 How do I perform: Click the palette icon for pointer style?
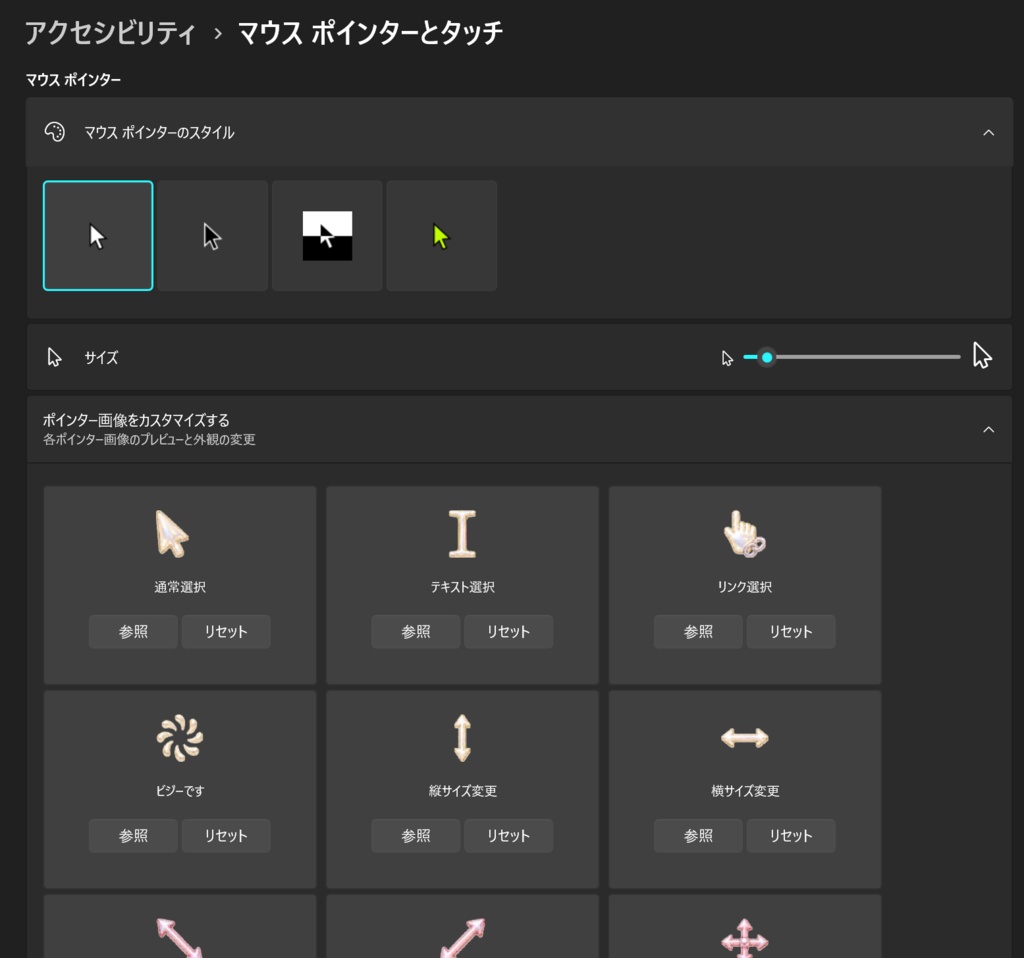(x=55, y=132)
